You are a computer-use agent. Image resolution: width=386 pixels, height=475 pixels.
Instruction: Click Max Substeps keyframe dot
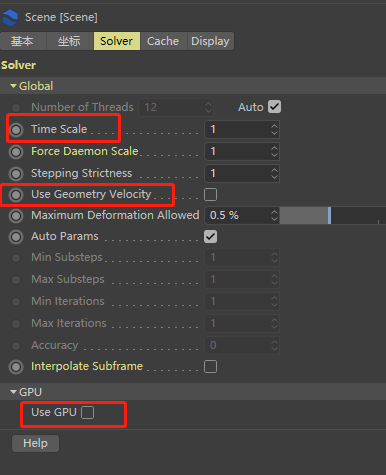tap(16, 280)
